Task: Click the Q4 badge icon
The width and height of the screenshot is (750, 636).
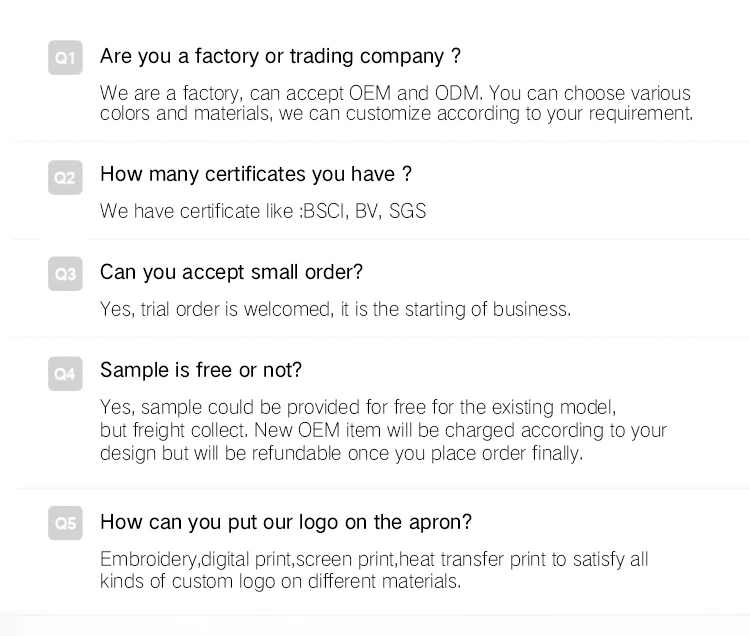Action: (65, 373)
